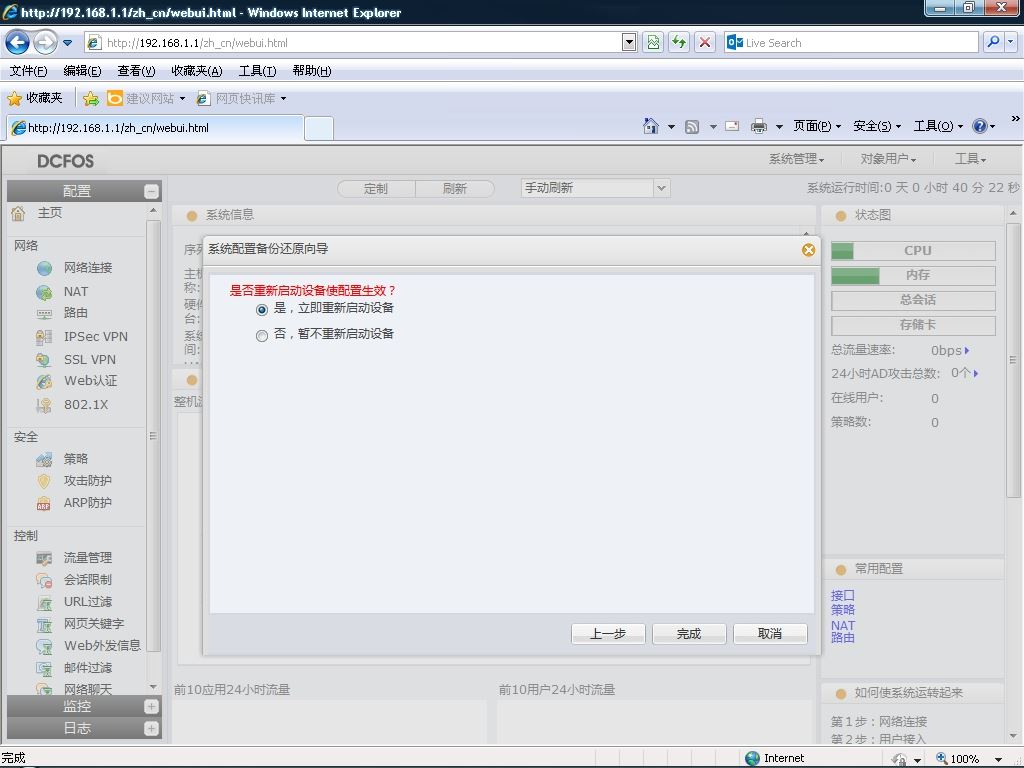Open the SSL VPN sidebar icon
Screen dimensions: 1024x768
coord(44,360)
